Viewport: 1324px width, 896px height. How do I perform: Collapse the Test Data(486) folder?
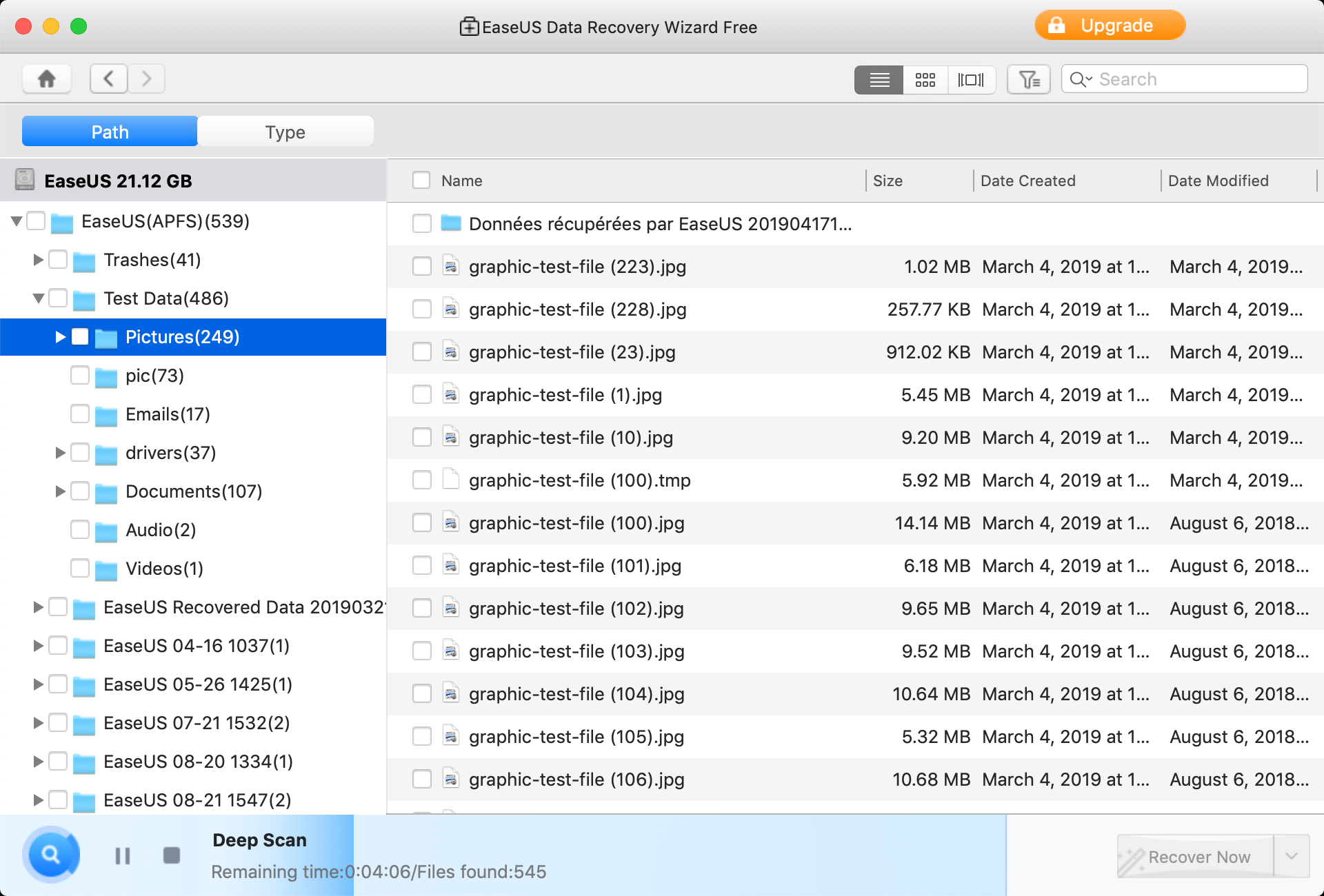coord(38,298)
